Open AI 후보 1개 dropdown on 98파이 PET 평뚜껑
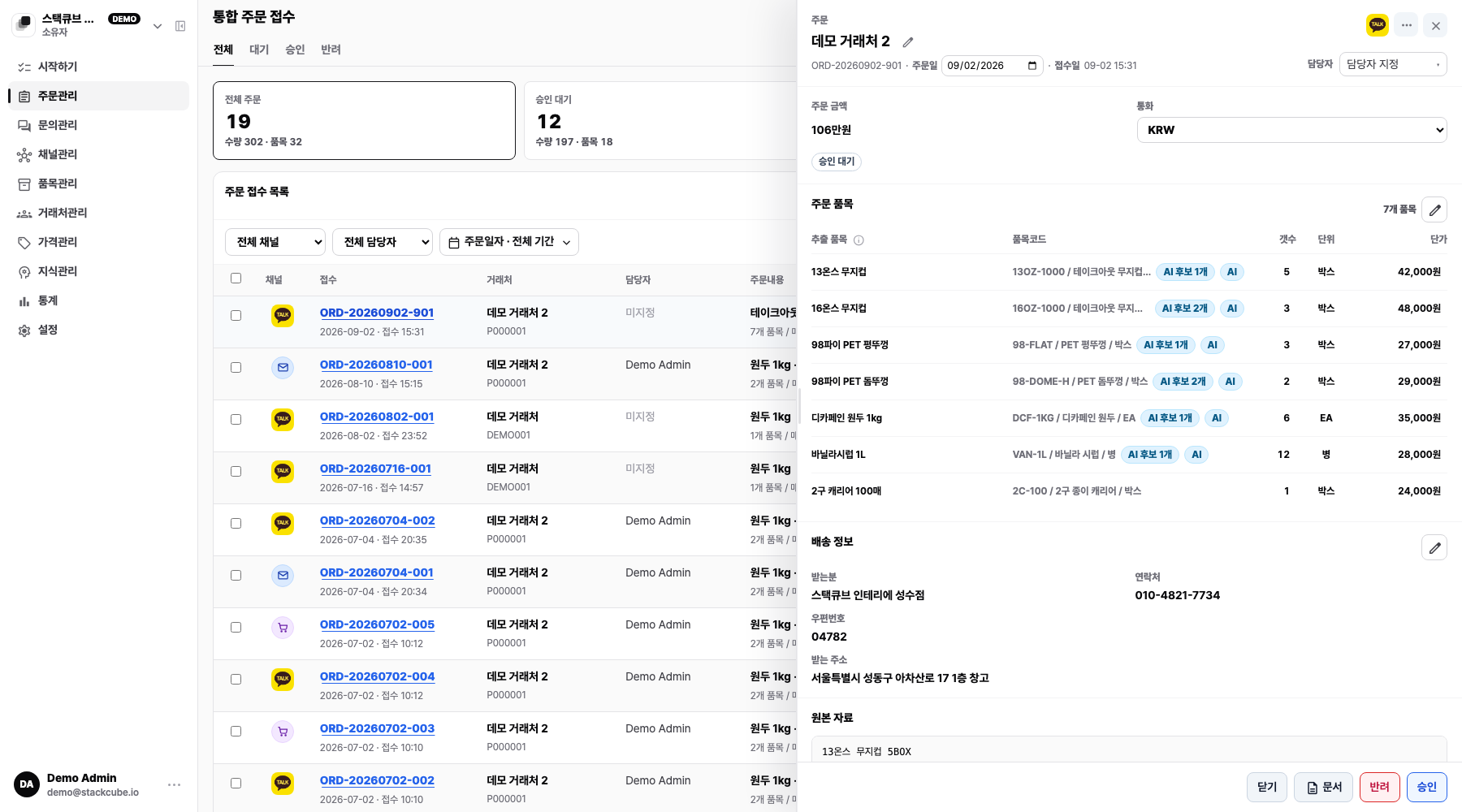The image size is (1462, 812). click(x=1166, y=345)
